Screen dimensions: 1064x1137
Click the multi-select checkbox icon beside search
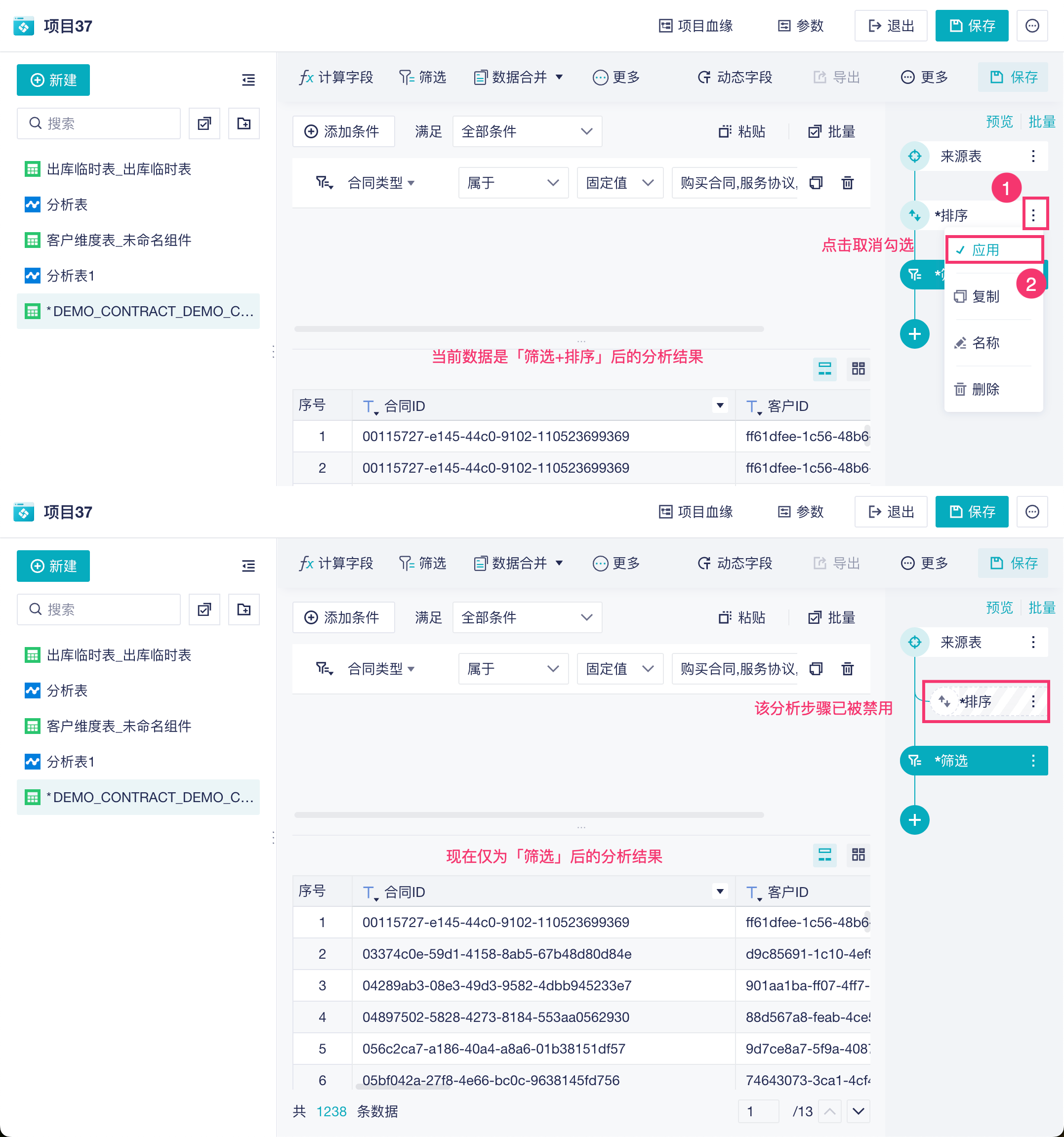click(204, 123)
